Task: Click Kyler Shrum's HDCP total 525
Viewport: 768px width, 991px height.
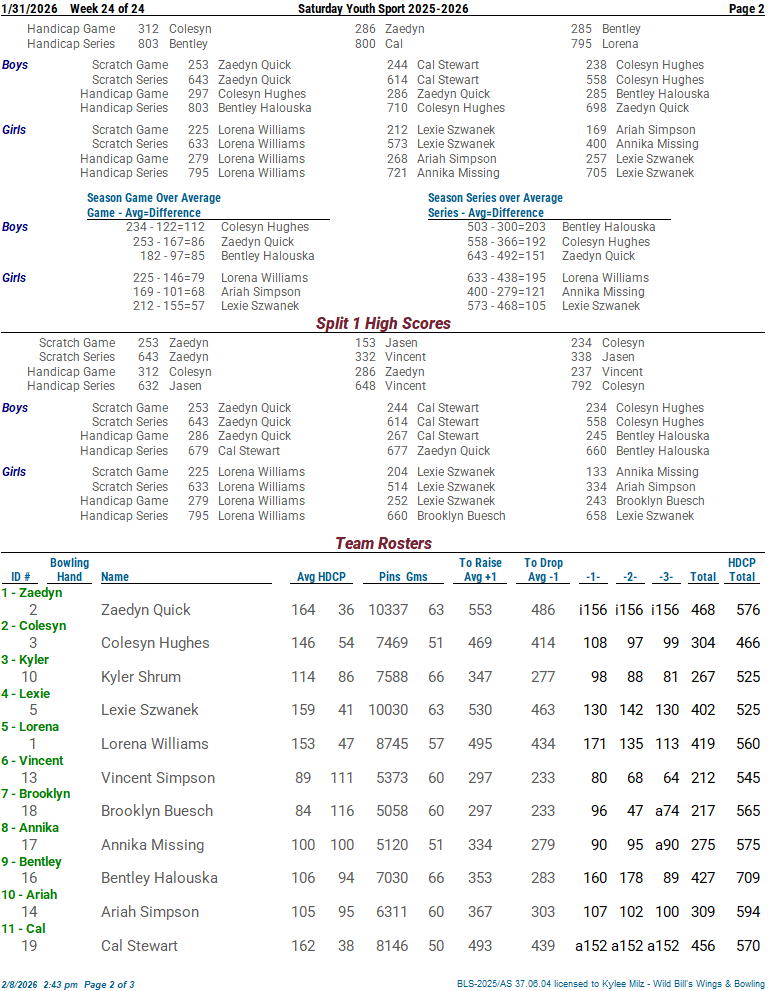Action: (x=748, y=677)
